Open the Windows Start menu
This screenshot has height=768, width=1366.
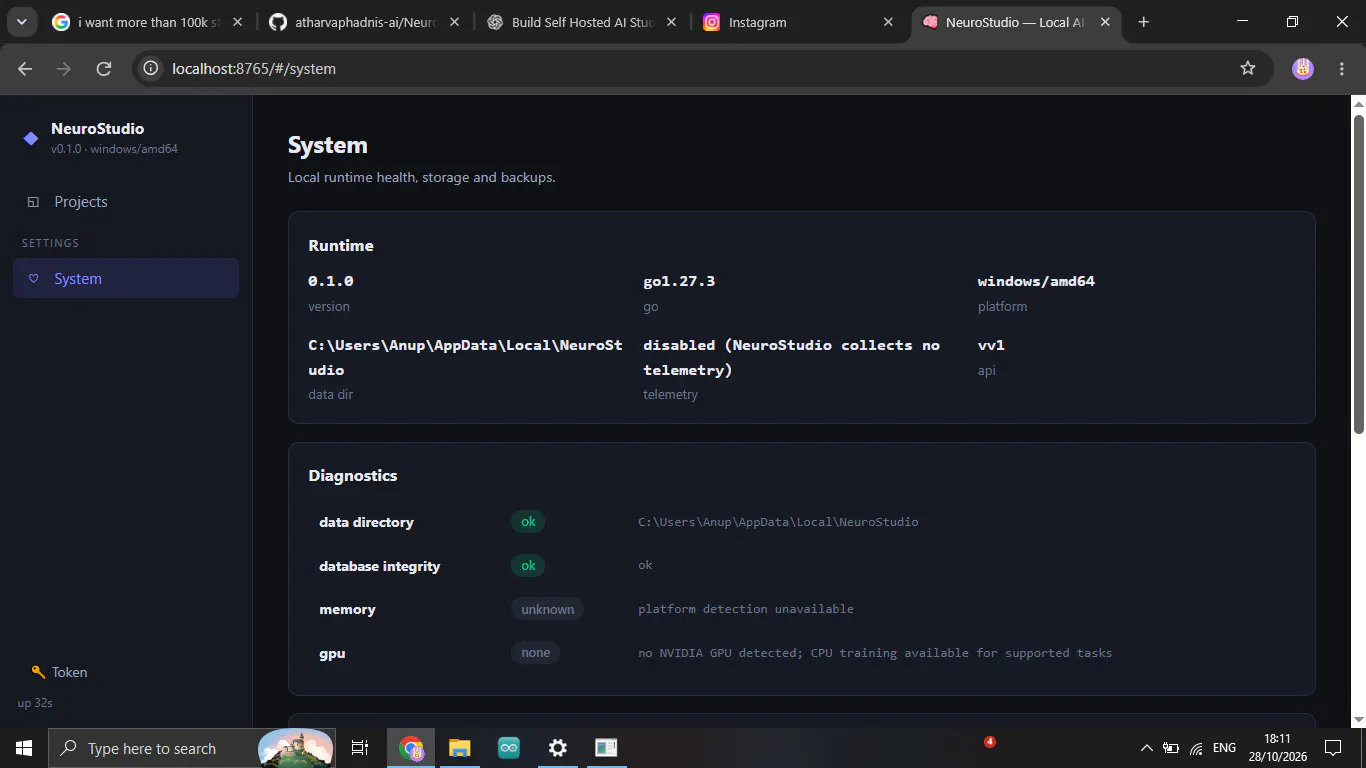point(23,748)
